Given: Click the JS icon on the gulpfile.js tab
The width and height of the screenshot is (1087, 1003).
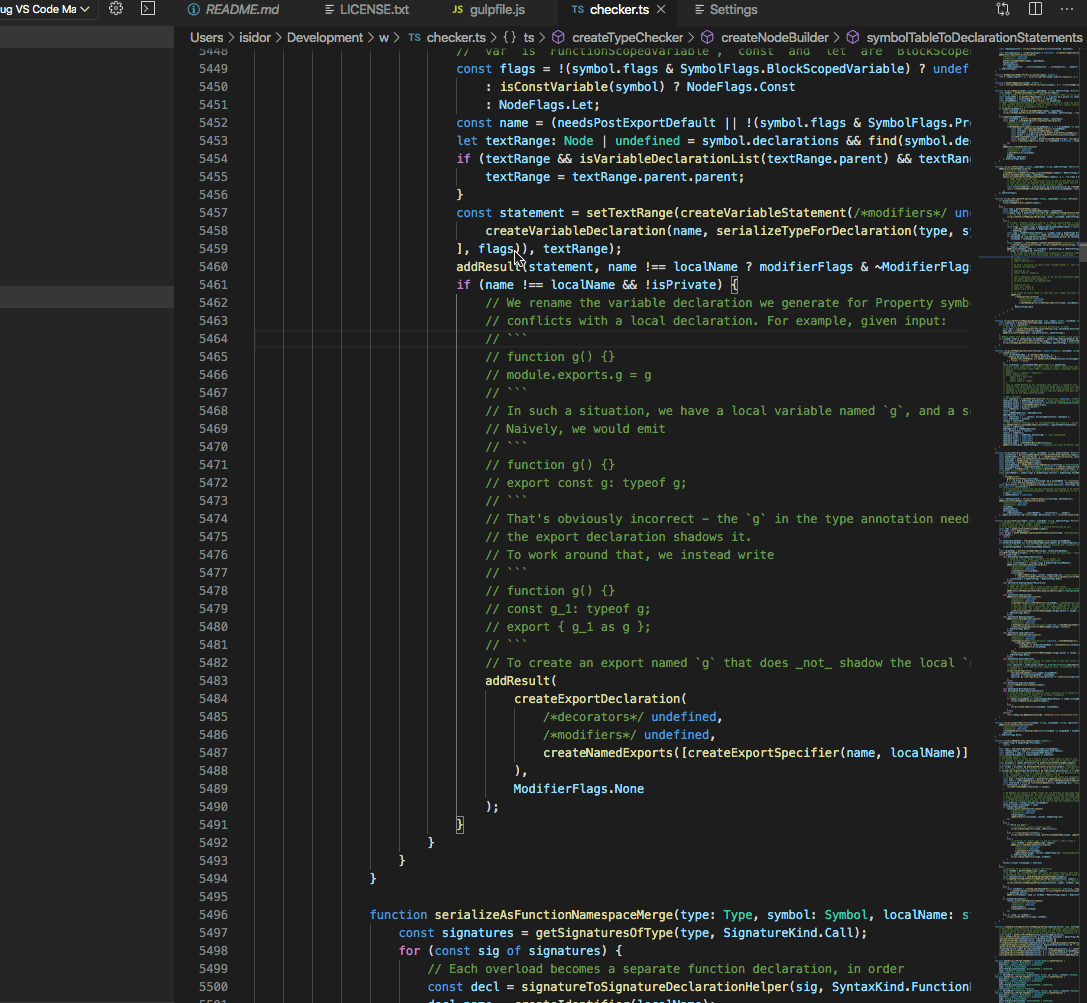Looking at the screenshot, I should [x=458, y=10].
